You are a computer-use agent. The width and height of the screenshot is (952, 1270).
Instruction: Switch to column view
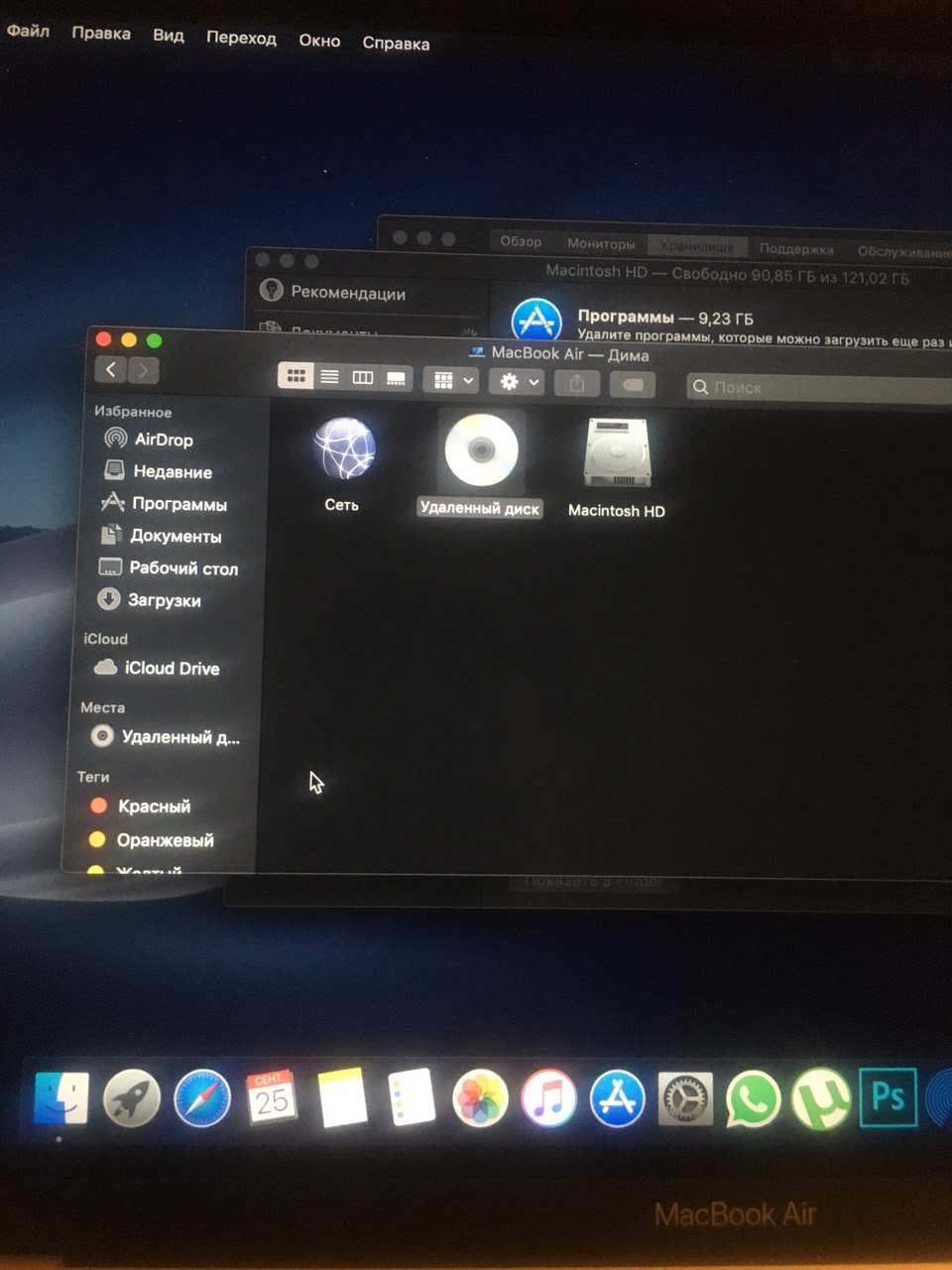[363, 378]
